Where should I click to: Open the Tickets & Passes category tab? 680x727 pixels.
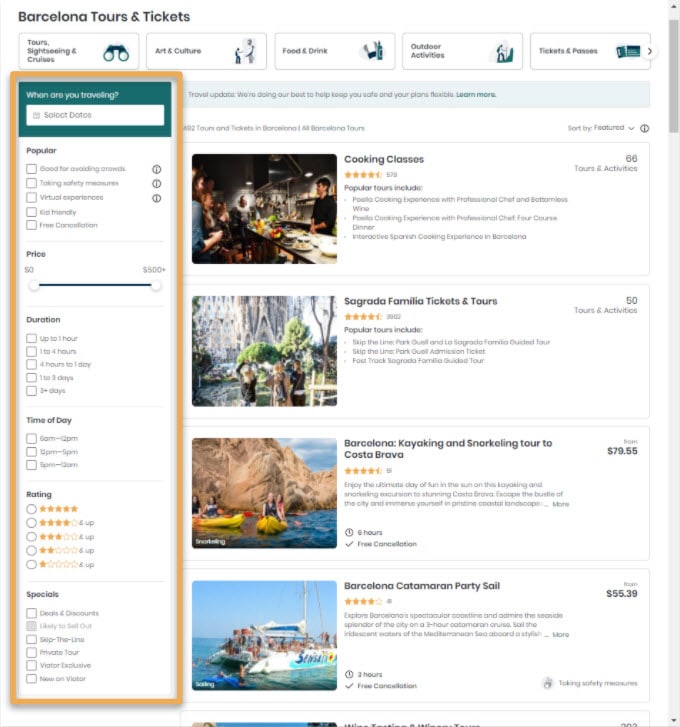[x=590, y=51]
